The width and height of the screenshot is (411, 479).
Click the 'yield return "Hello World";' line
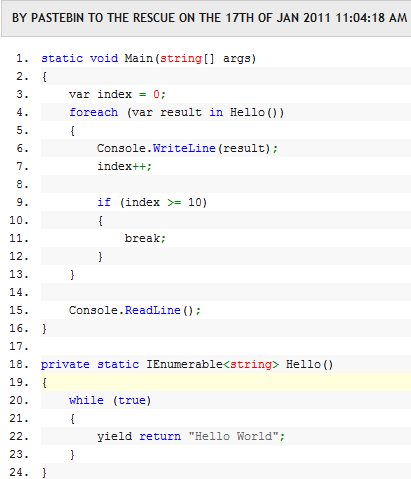tap(191, 436)
